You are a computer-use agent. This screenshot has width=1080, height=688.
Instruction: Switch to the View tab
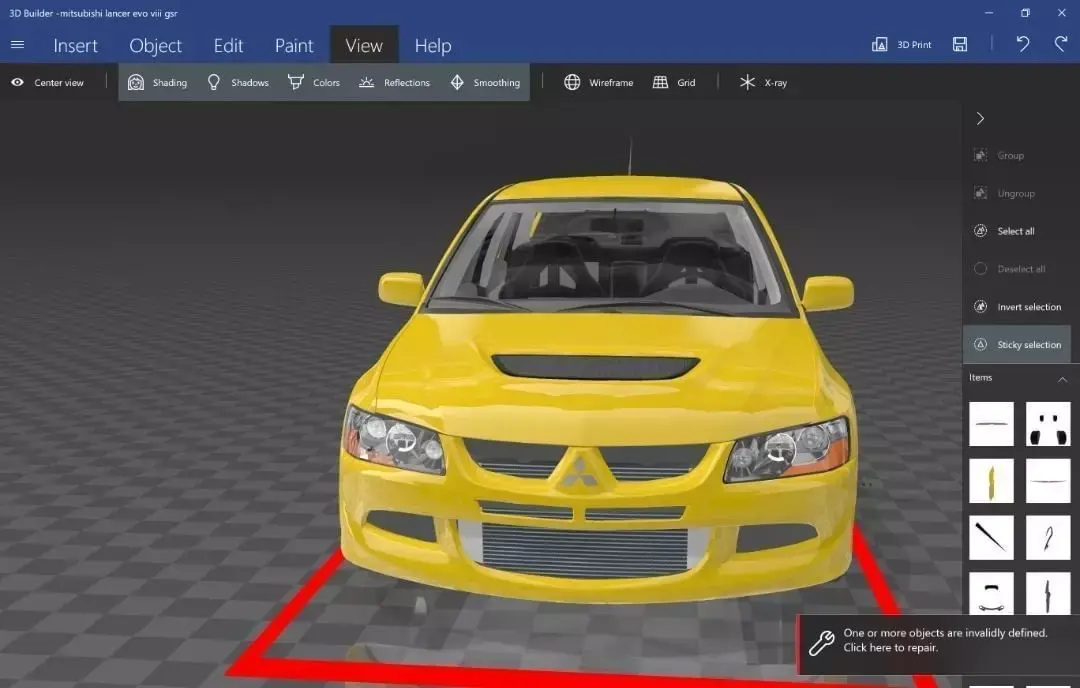[364, 45]
